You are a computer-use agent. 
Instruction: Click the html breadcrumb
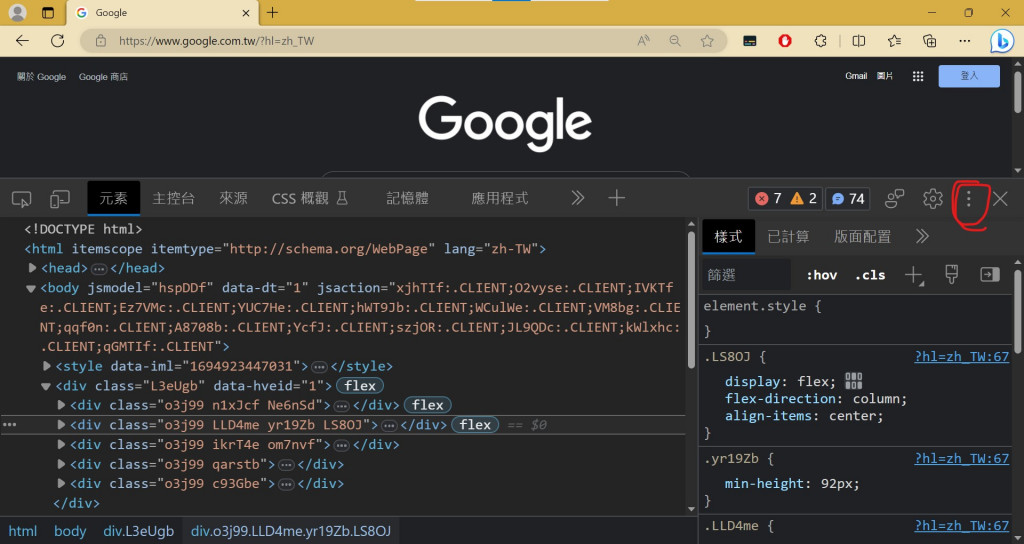(x=23, y=531)
